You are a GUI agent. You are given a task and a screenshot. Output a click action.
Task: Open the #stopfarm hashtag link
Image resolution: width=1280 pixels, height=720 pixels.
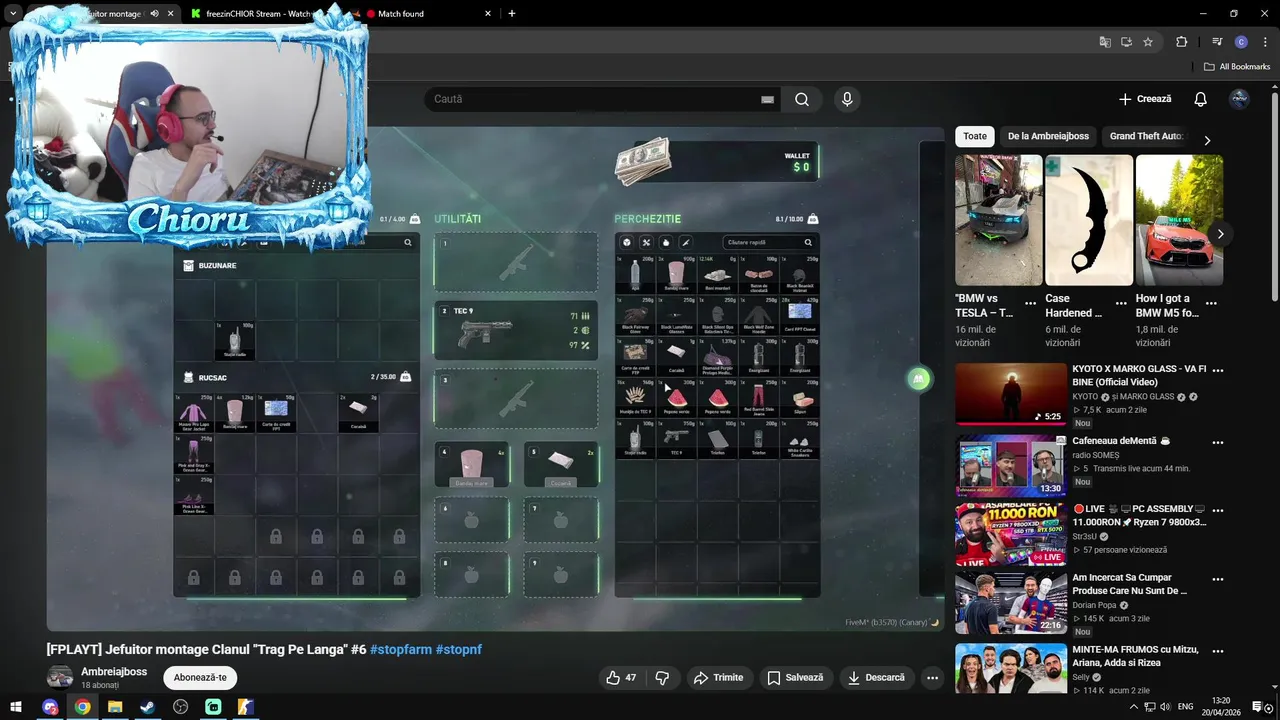[401, 649]
